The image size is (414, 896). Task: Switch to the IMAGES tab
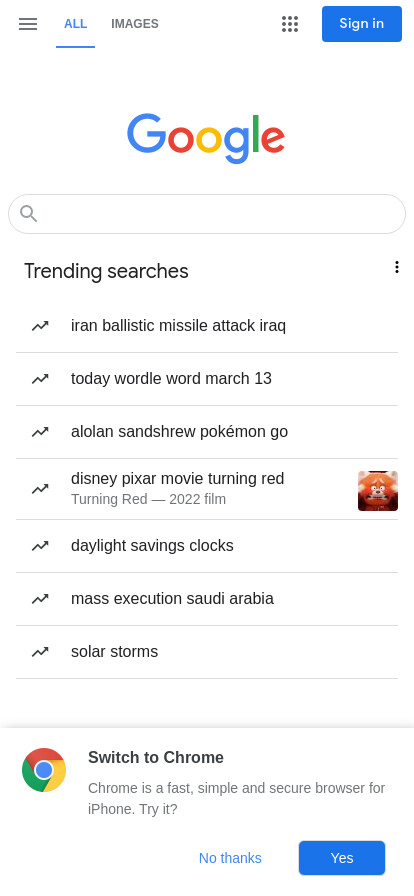pos(135,24)
